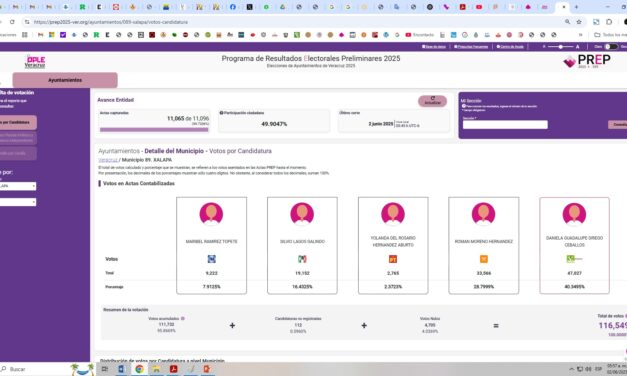Click the PT party logo
The image size is (627, 376).
click(x=393, y=259)
